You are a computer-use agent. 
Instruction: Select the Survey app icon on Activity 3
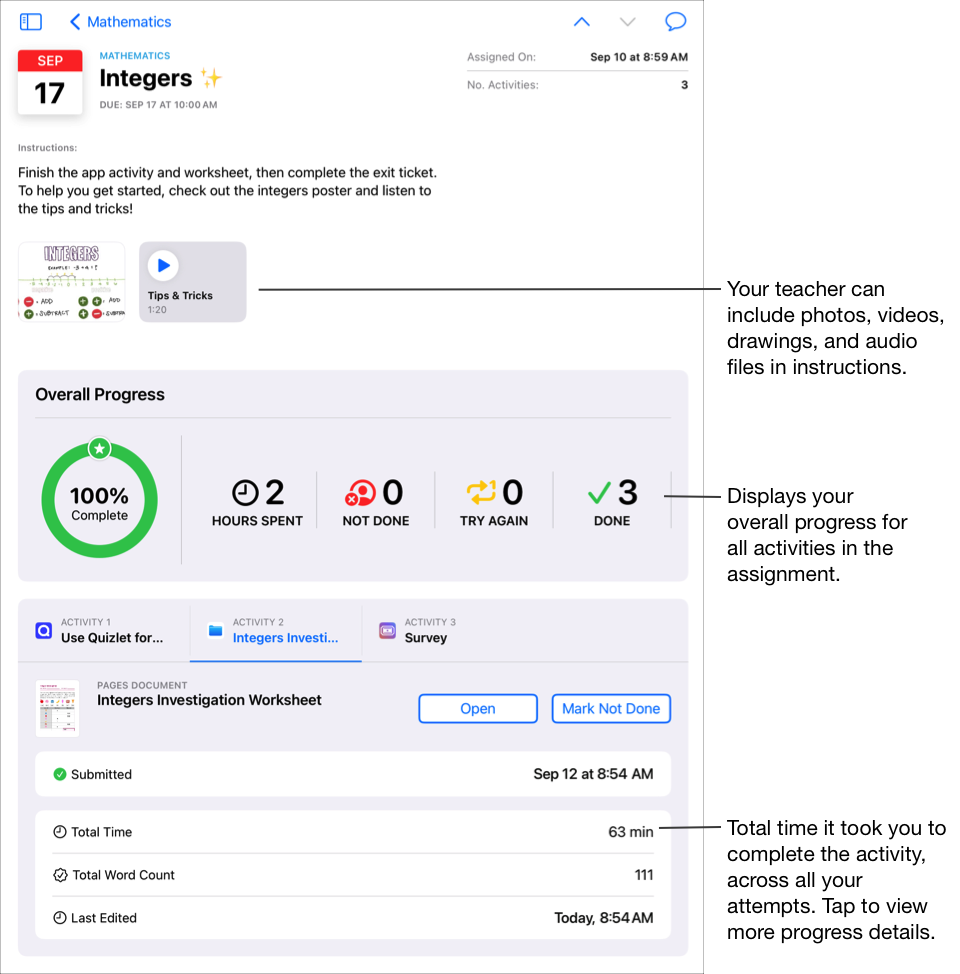pyautogui.click(x=387, y=630)
